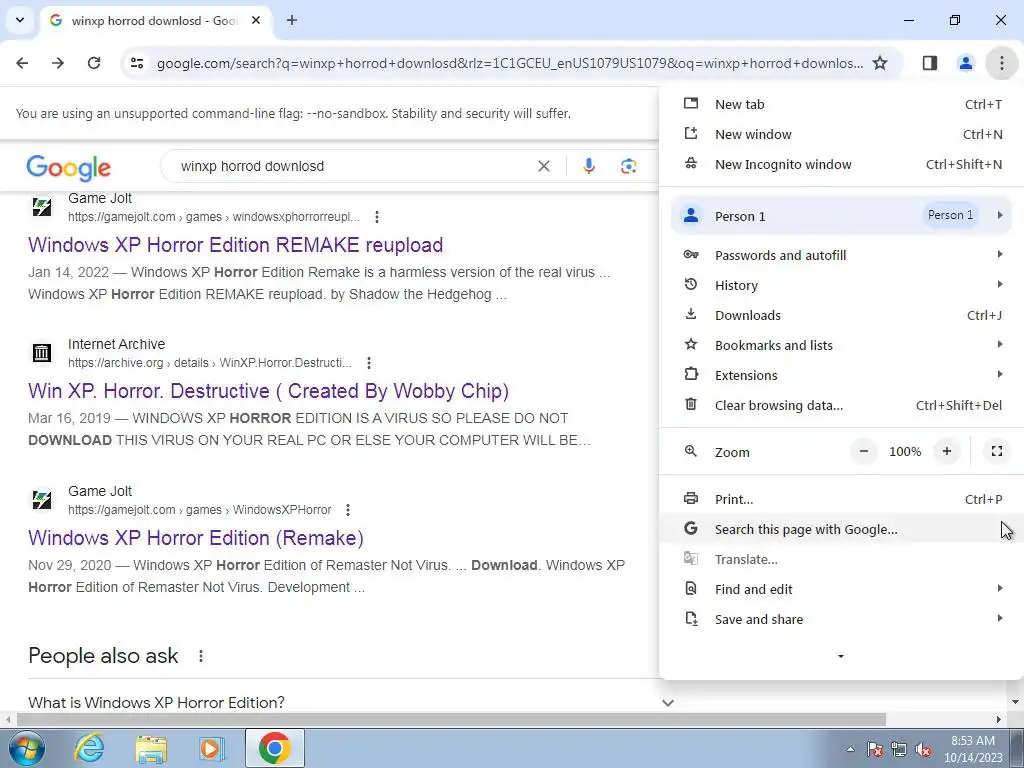1024x768 pixels.
Task: Decrease zoom with the minus button
Action: [864, 451]
